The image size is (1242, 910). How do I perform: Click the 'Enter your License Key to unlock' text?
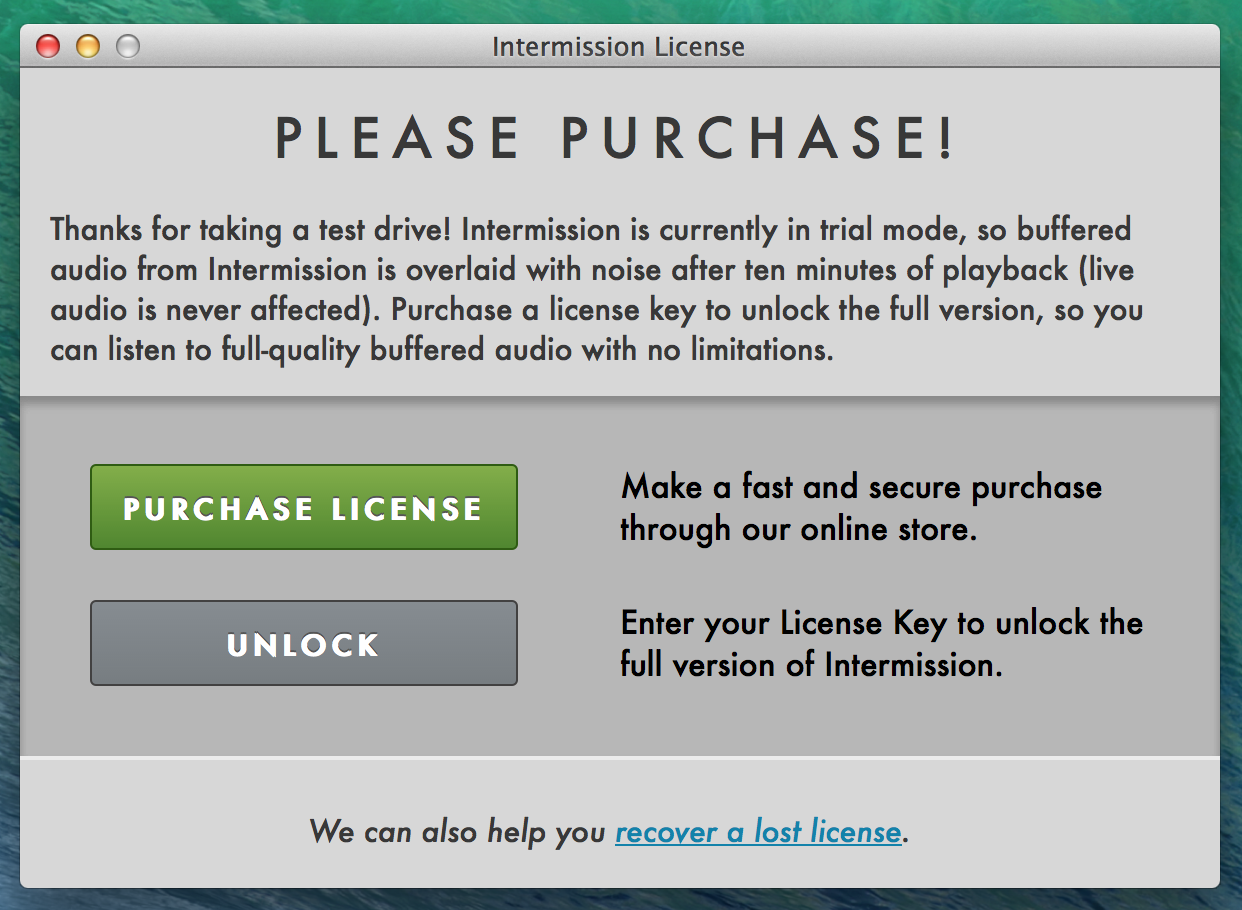pyautogui.click(x=881, y=643)
